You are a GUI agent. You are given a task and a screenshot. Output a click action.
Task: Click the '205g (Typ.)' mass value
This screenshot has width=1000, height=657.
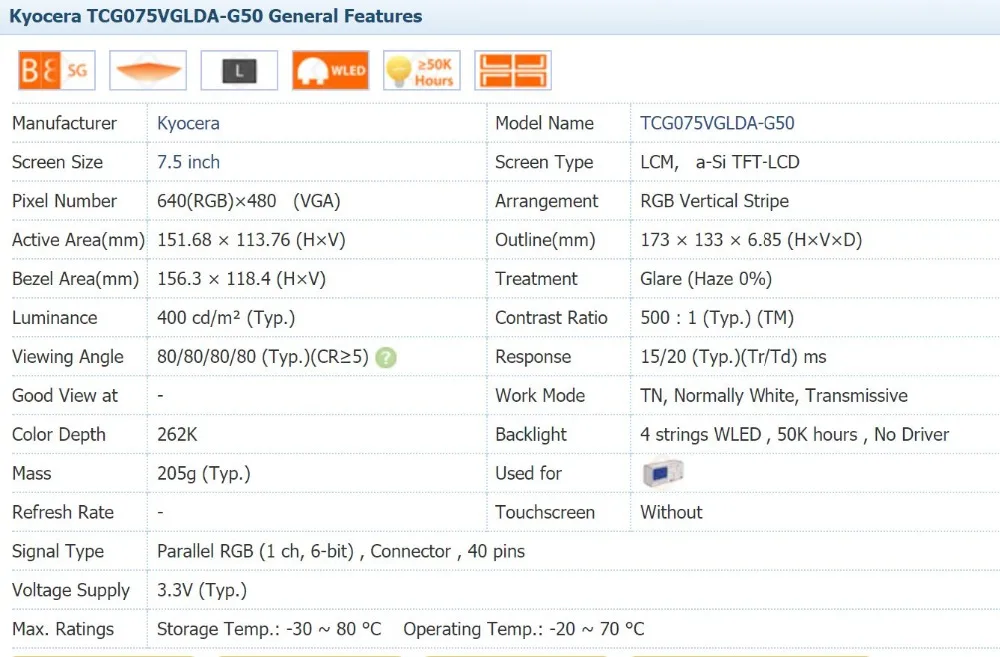pyautogui.click(x=204, y=473)
